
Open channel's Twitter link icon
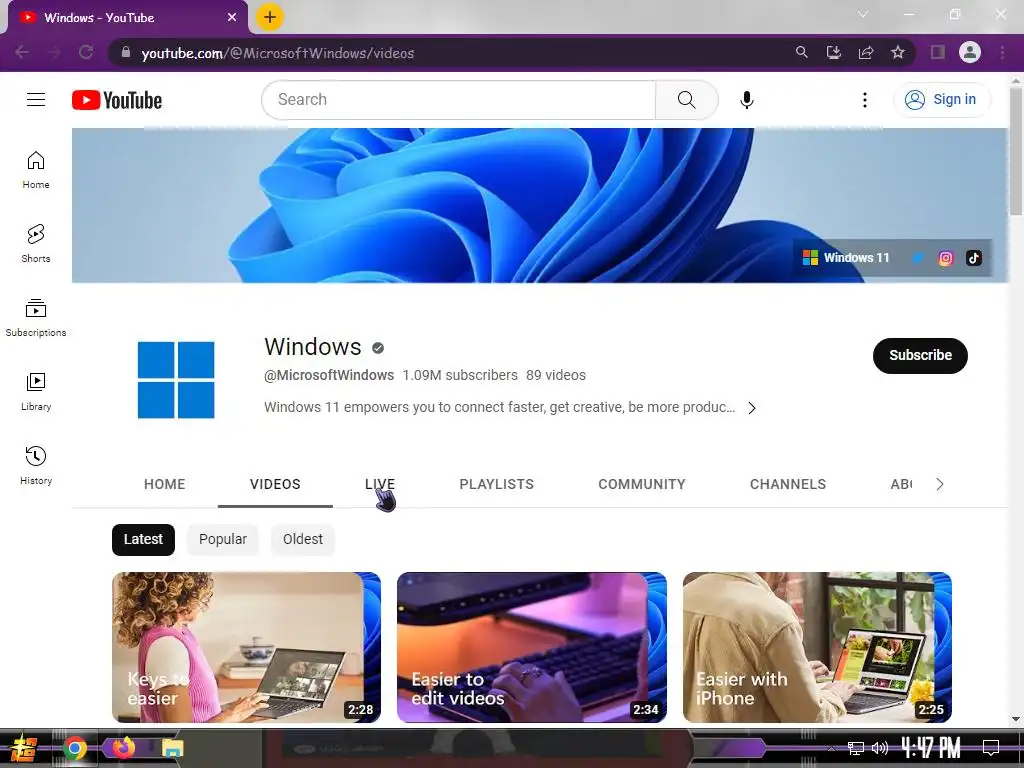pos(918,258)
